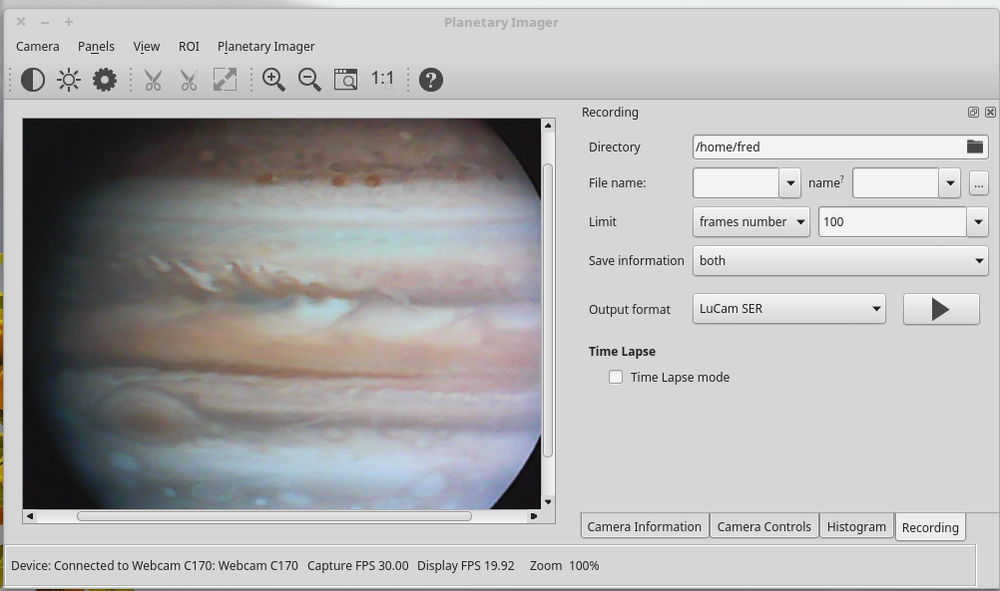Open the brightness control tool
Screen dimensions: 1000x591
tap(68, 79)
